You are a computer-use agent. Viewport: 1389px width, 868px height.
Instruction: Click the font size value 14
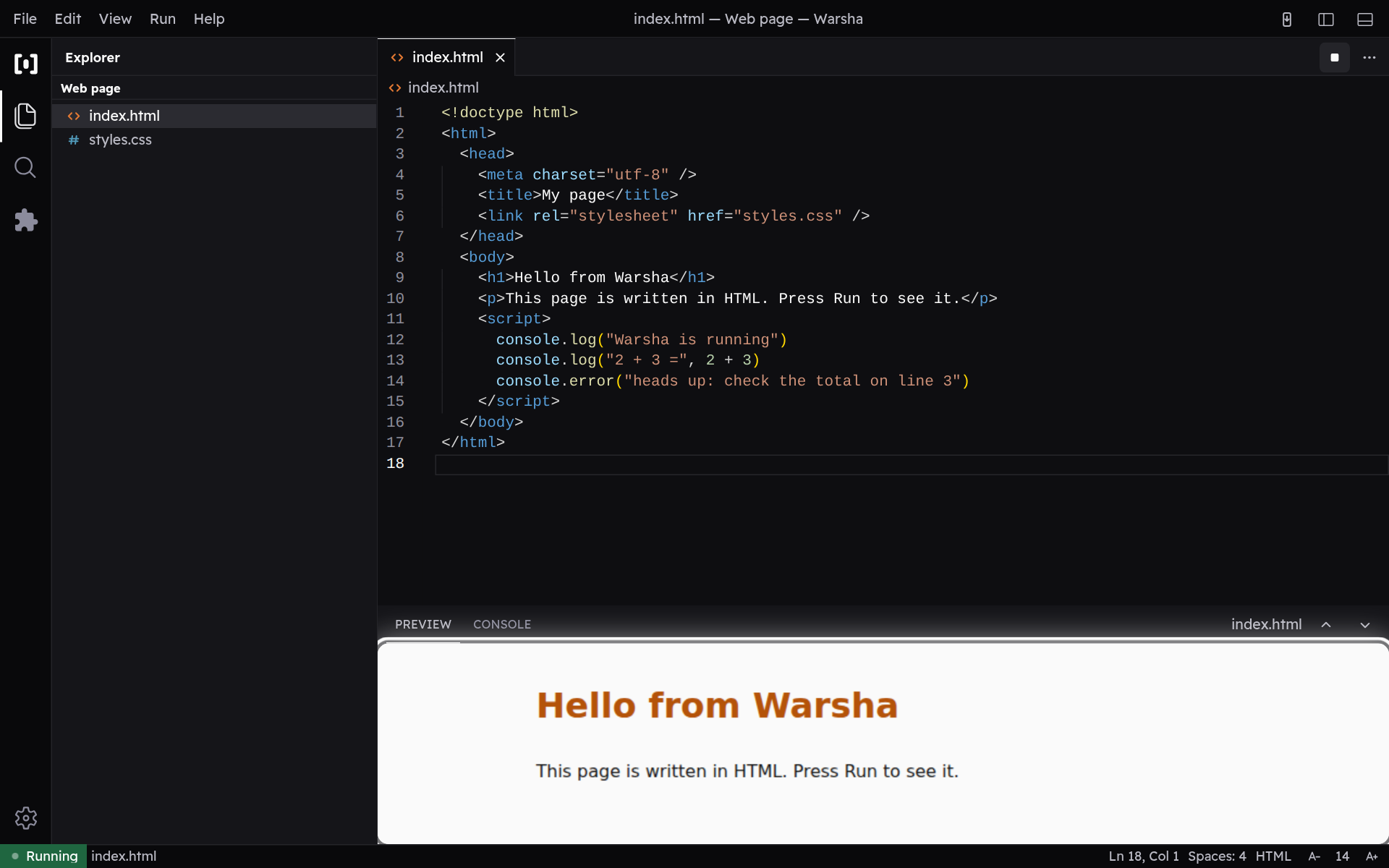(x=1342, y=856)
